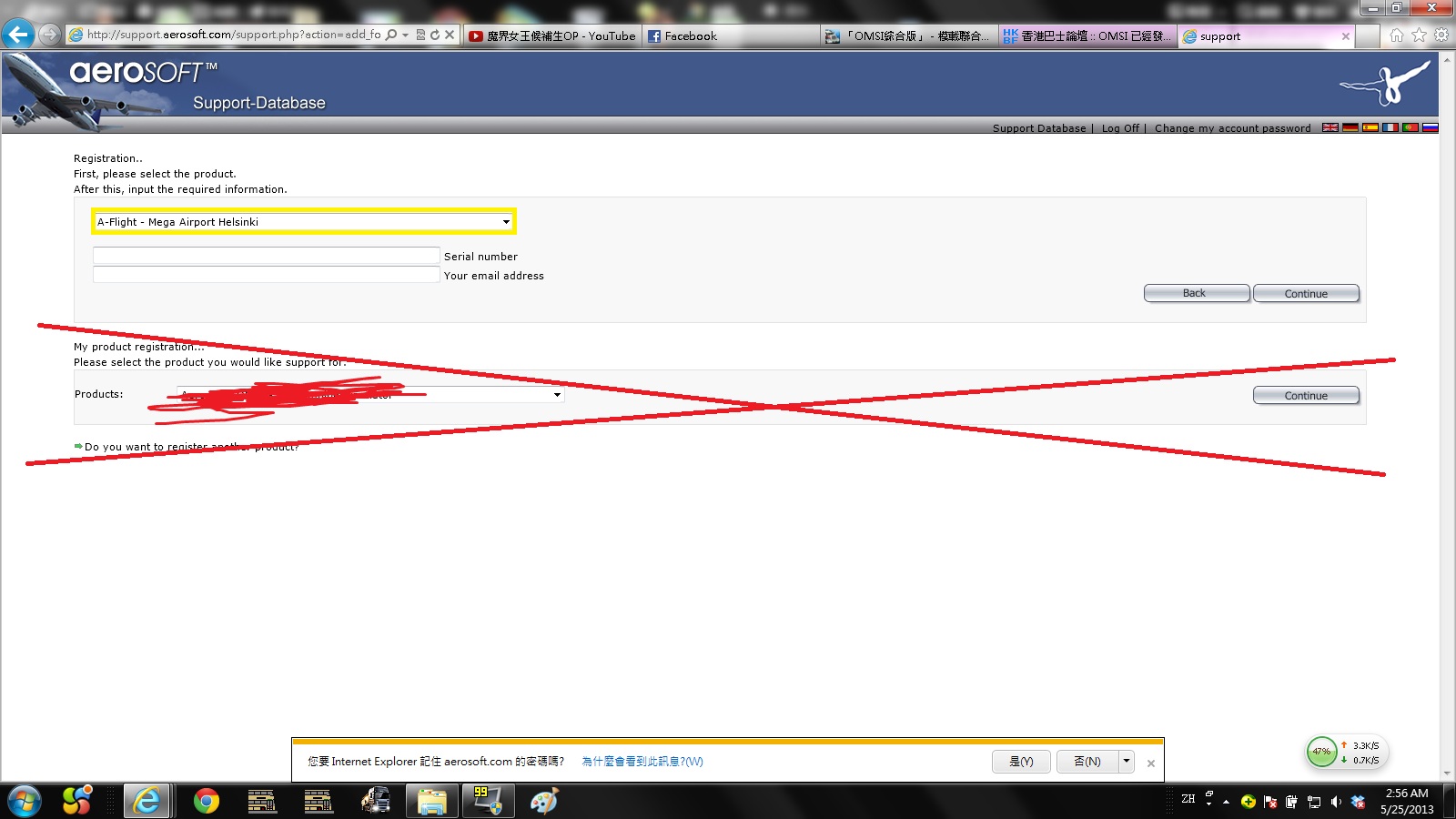The height and width of the screenshot is (819, 1456).
Task: Click the page scrollbar down arrow
Action: click(1448, 774)
